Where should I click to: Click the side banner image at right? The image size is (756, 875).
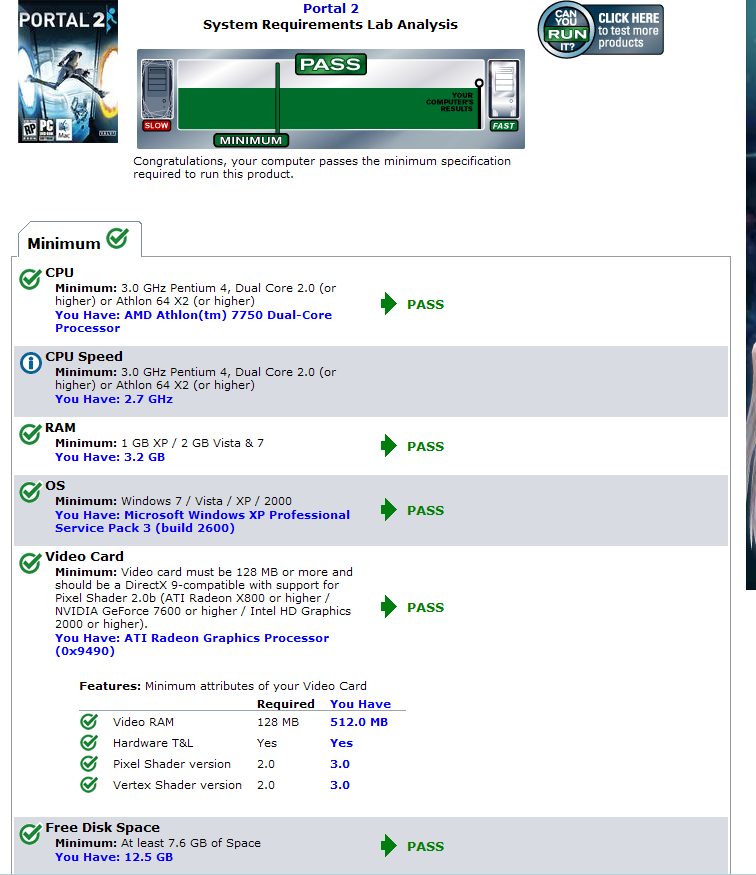point(751,295)
